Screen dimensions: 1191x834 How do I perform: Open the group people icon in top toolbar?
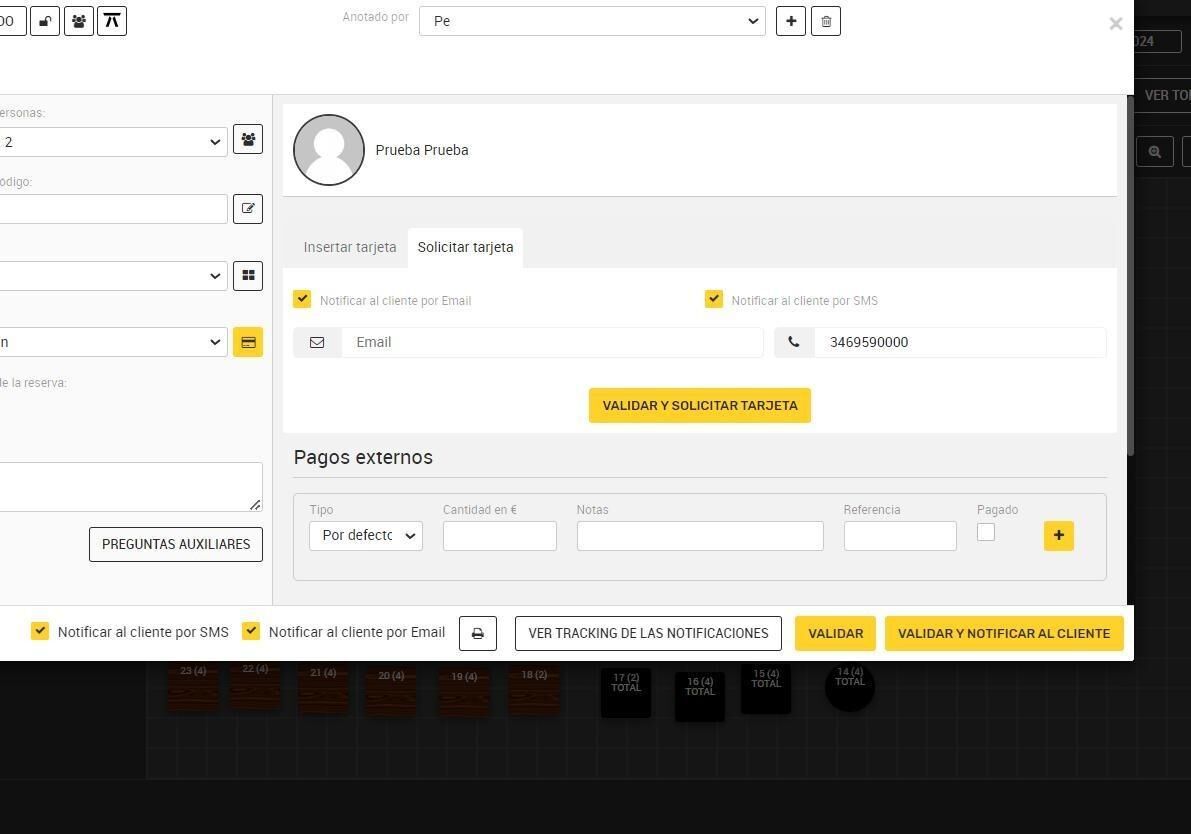(x=79, y=21)
